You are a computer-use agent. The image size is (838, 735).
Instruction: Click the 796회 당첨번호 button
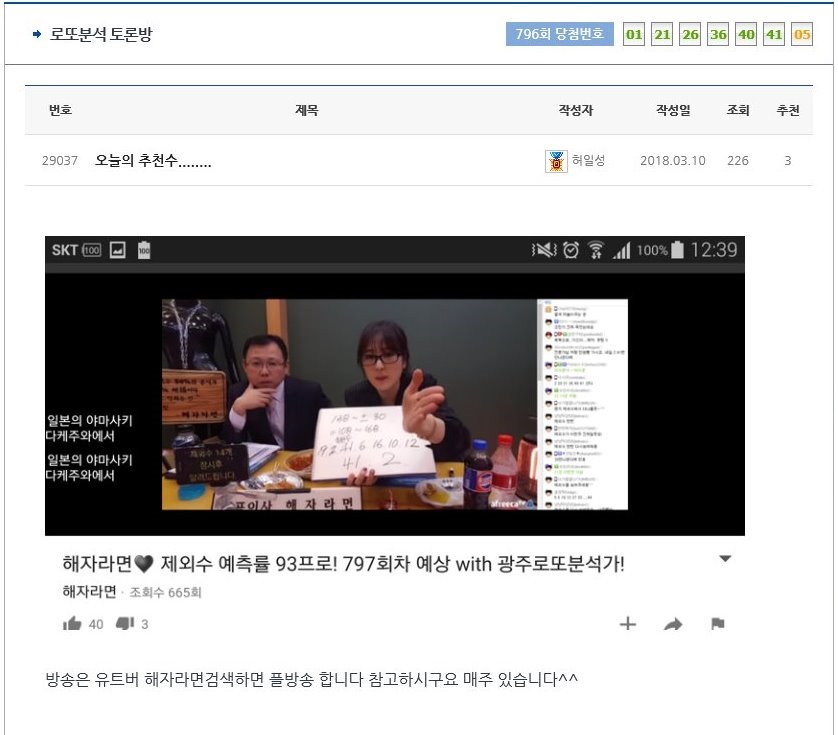pyautogui.click(x=559, y=35)
